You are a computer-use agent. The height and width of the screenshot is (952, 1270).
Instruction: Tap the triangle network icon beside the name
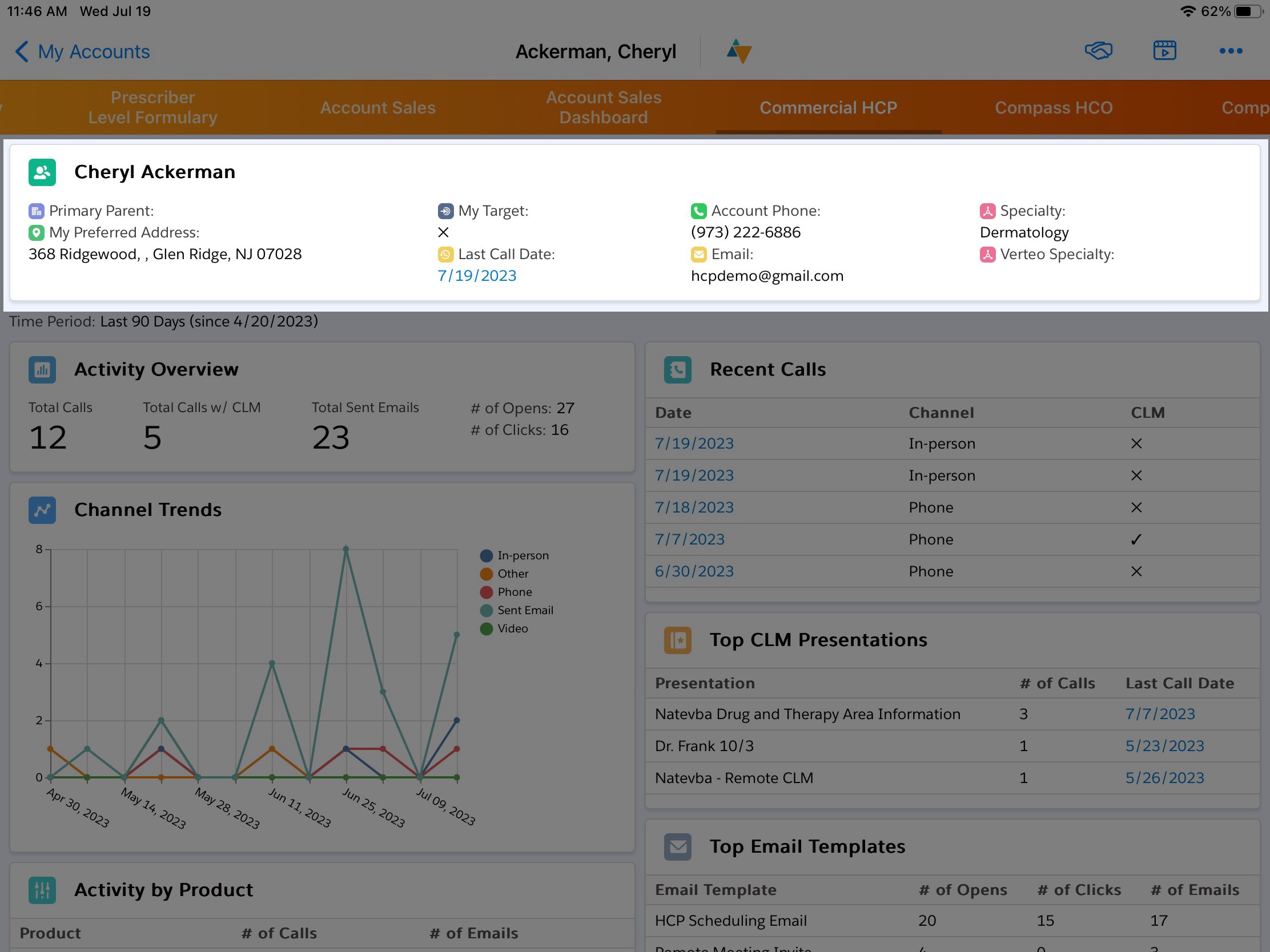(738, 51)
